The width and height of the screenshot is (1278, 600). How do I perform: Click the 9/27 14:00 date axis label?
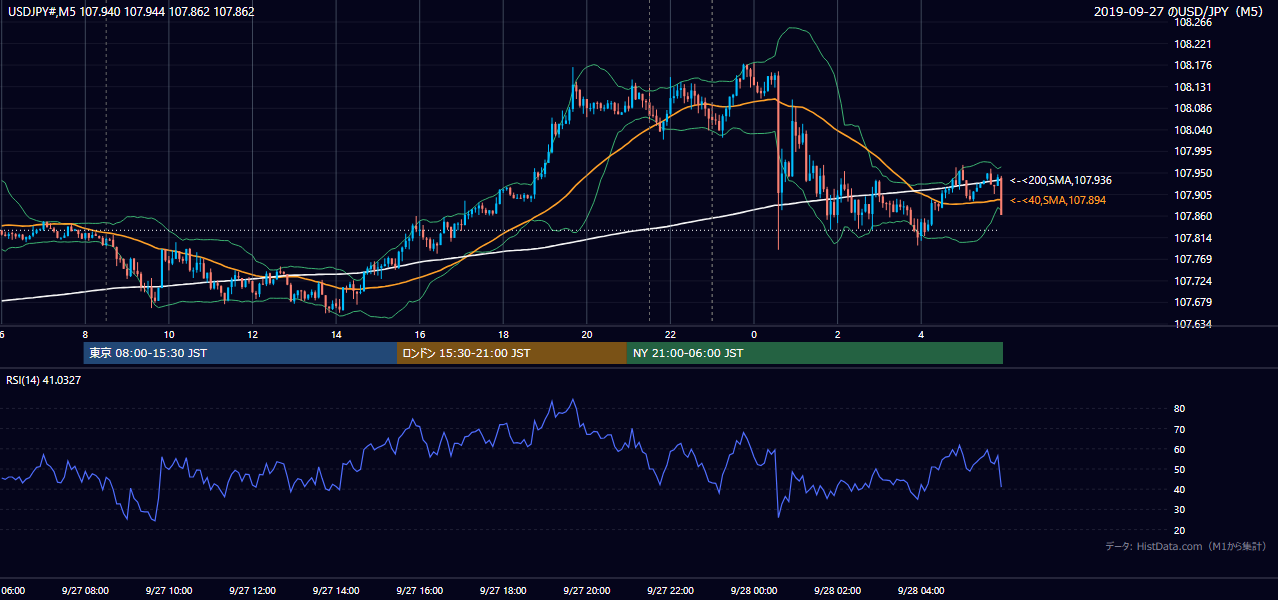tap(335, 591)
